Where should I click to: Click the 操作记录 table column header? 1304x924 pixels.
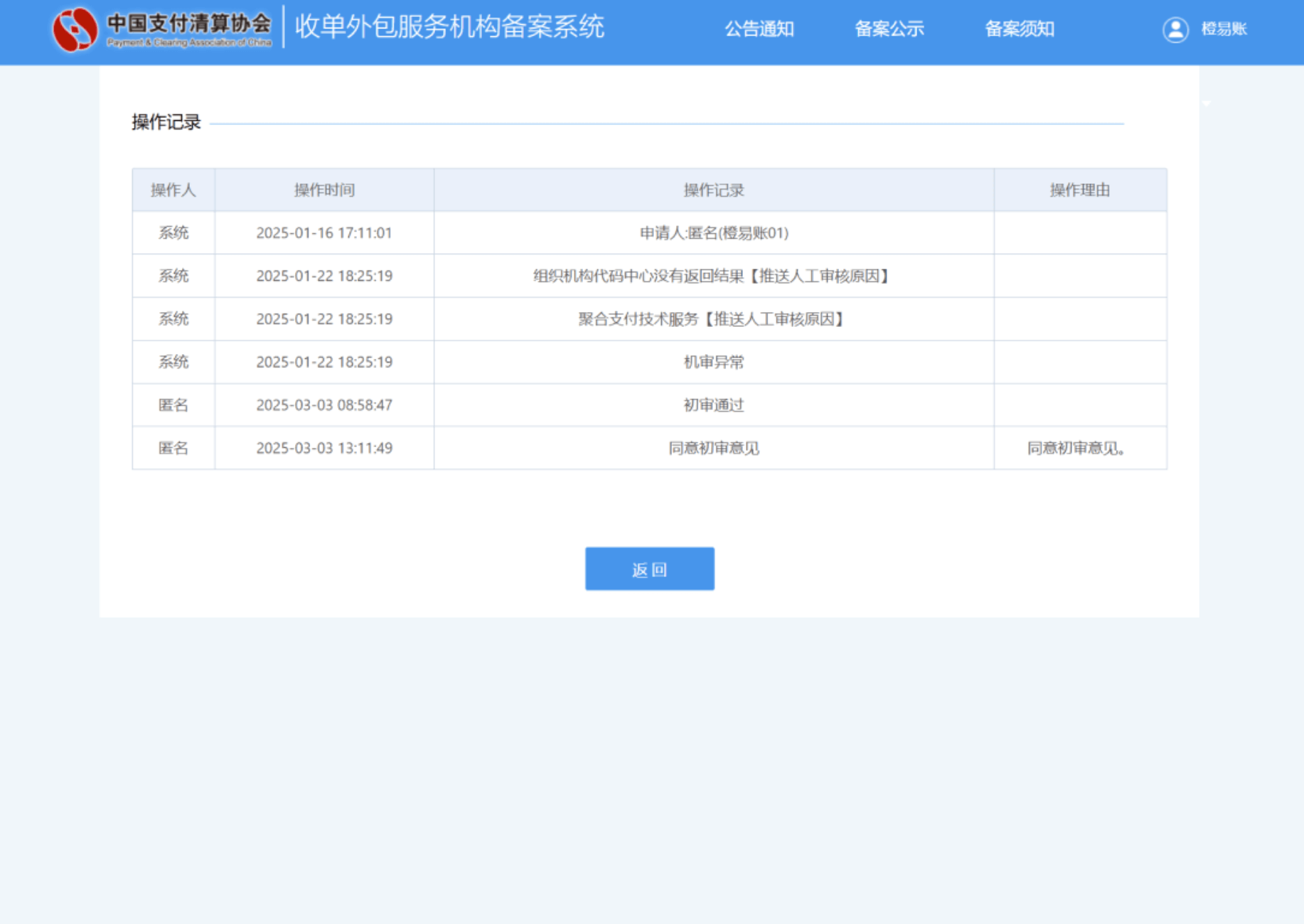tap(713, 190)
